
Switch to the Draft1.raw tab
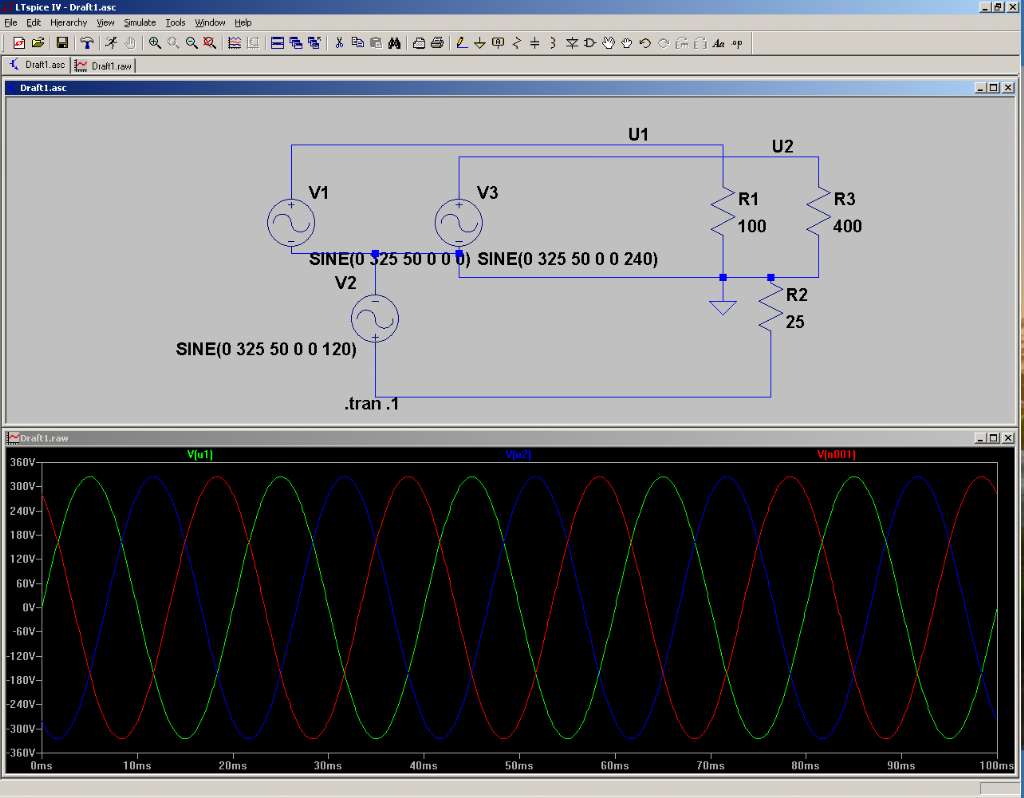point(105,66)
